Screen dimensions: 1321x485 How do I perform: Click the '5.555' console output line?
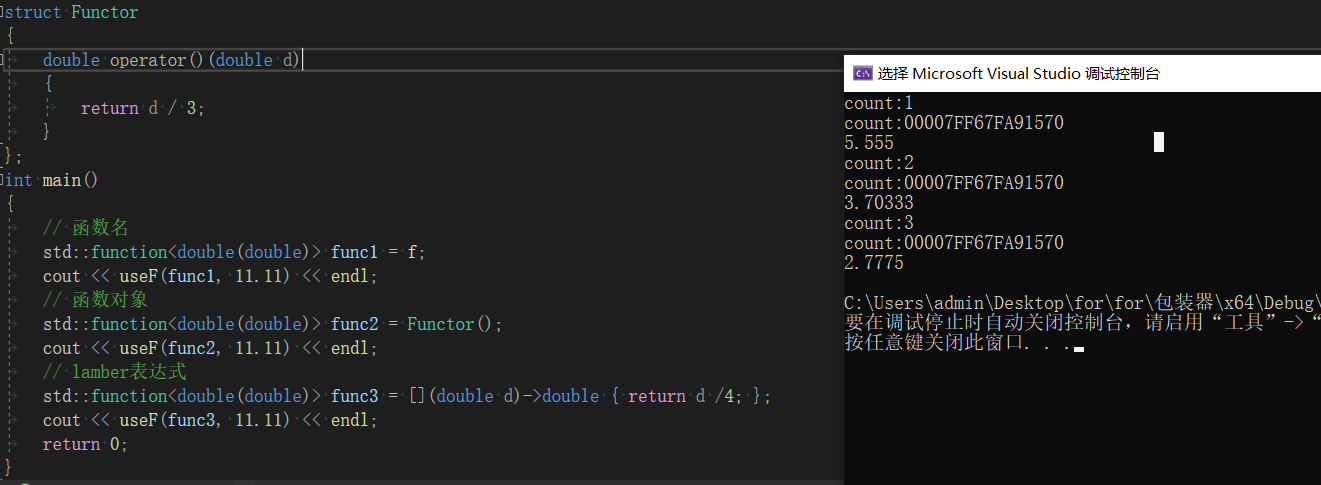pyautogui.click(x=869, y=143)
